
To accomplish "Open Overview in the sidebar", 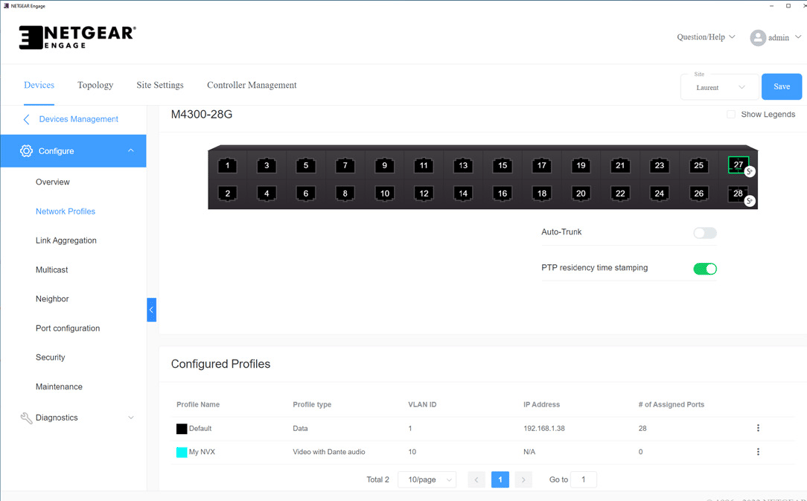I will 52,182.
